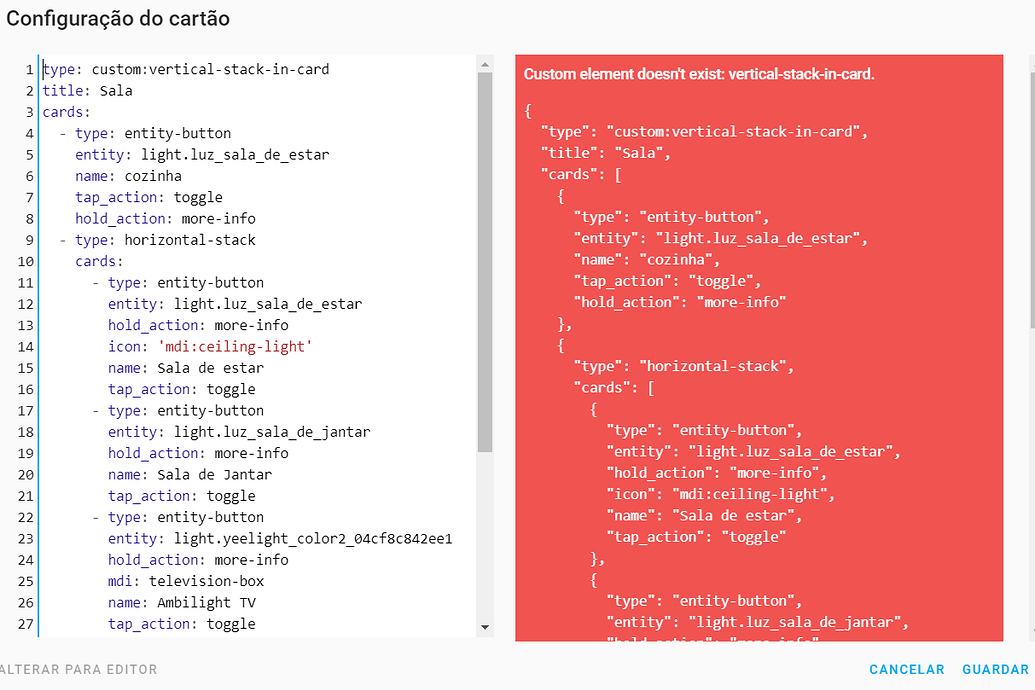Image resolution: width=1035 pixels, height=690 pixels.
Task: Click the YAML editor vertical scrollbar thumb
Action: pos(485,260)
